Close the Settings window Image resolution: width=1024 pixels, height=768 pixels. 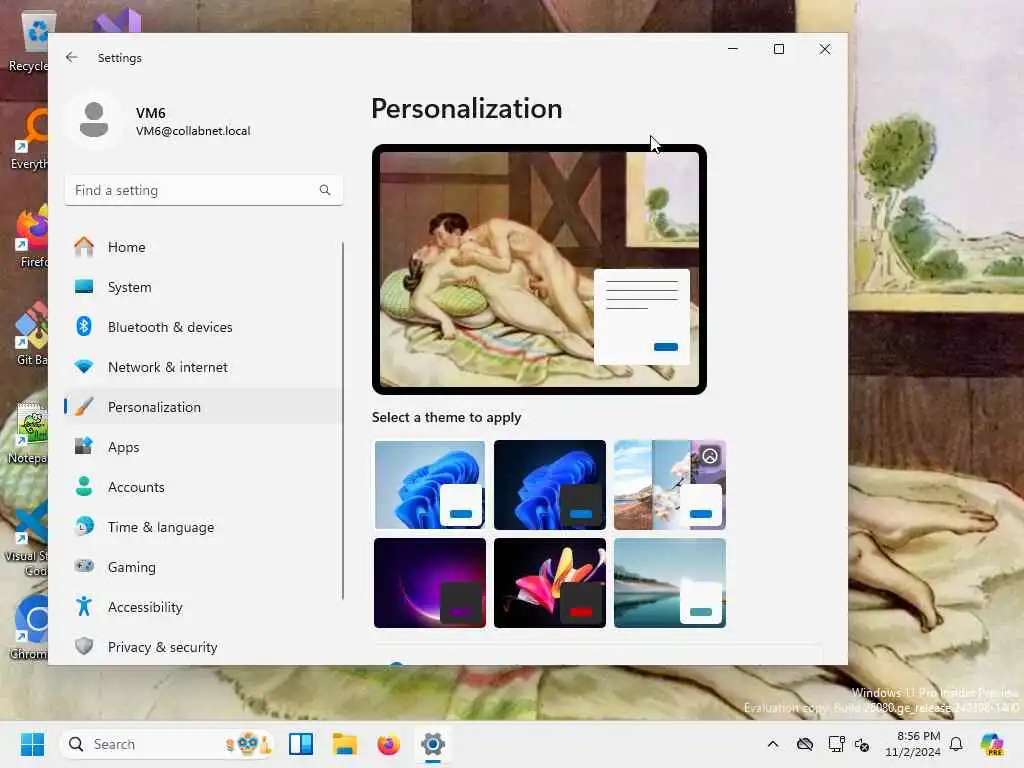pyautogui.click(x=825, y=49)
